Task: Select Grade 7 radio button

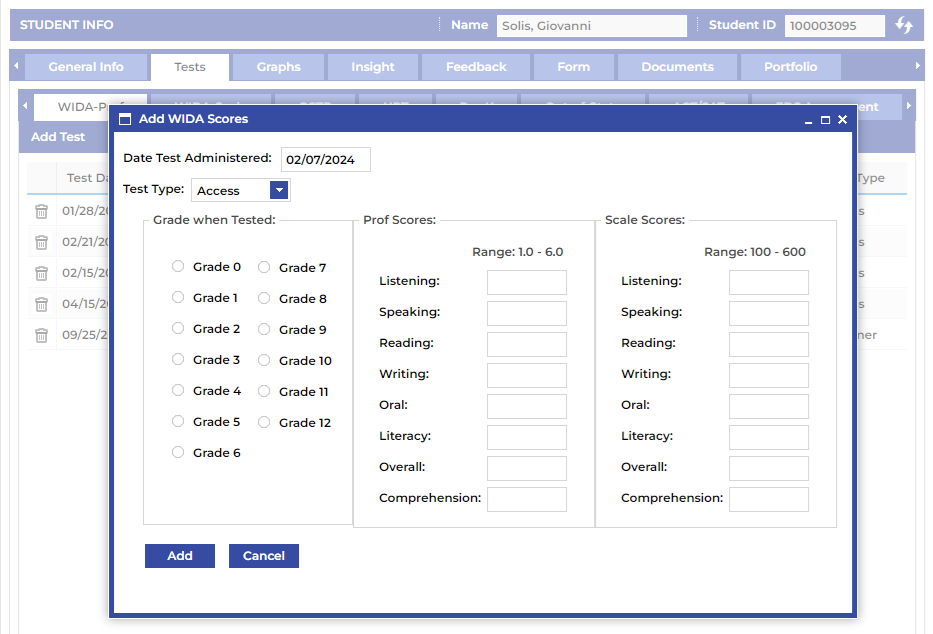Action: (264, 267)
